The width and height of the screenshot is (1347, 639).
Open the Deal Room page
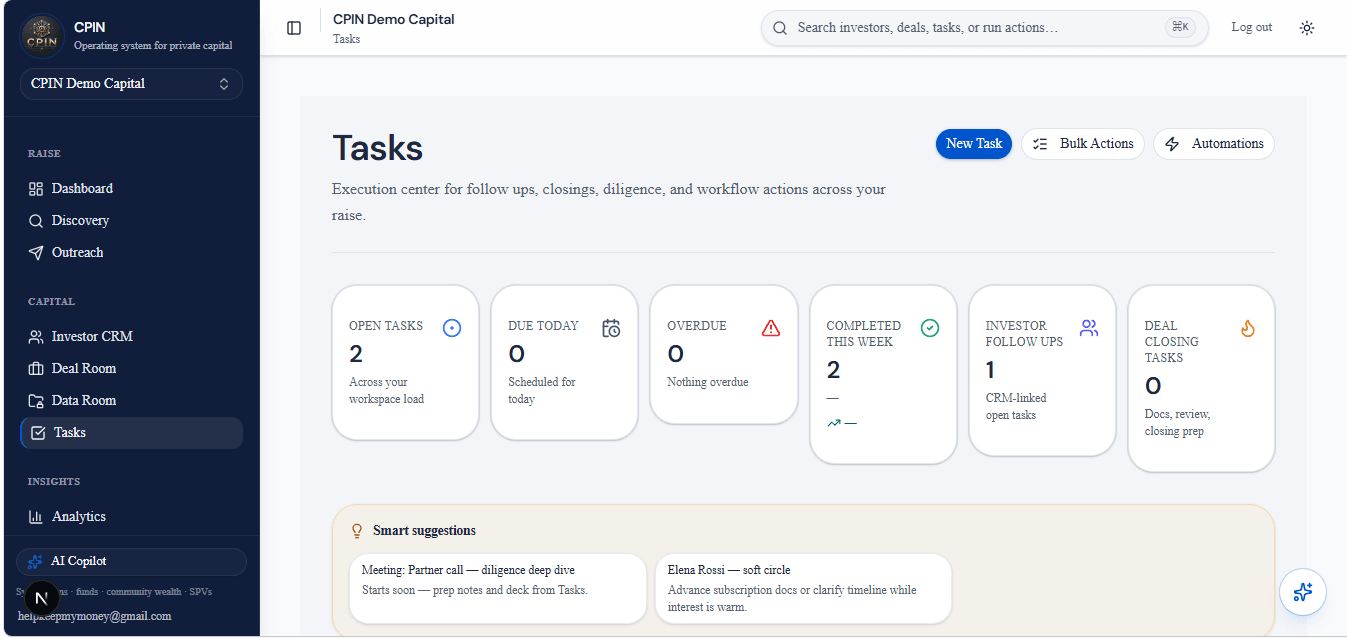(131, 369)
